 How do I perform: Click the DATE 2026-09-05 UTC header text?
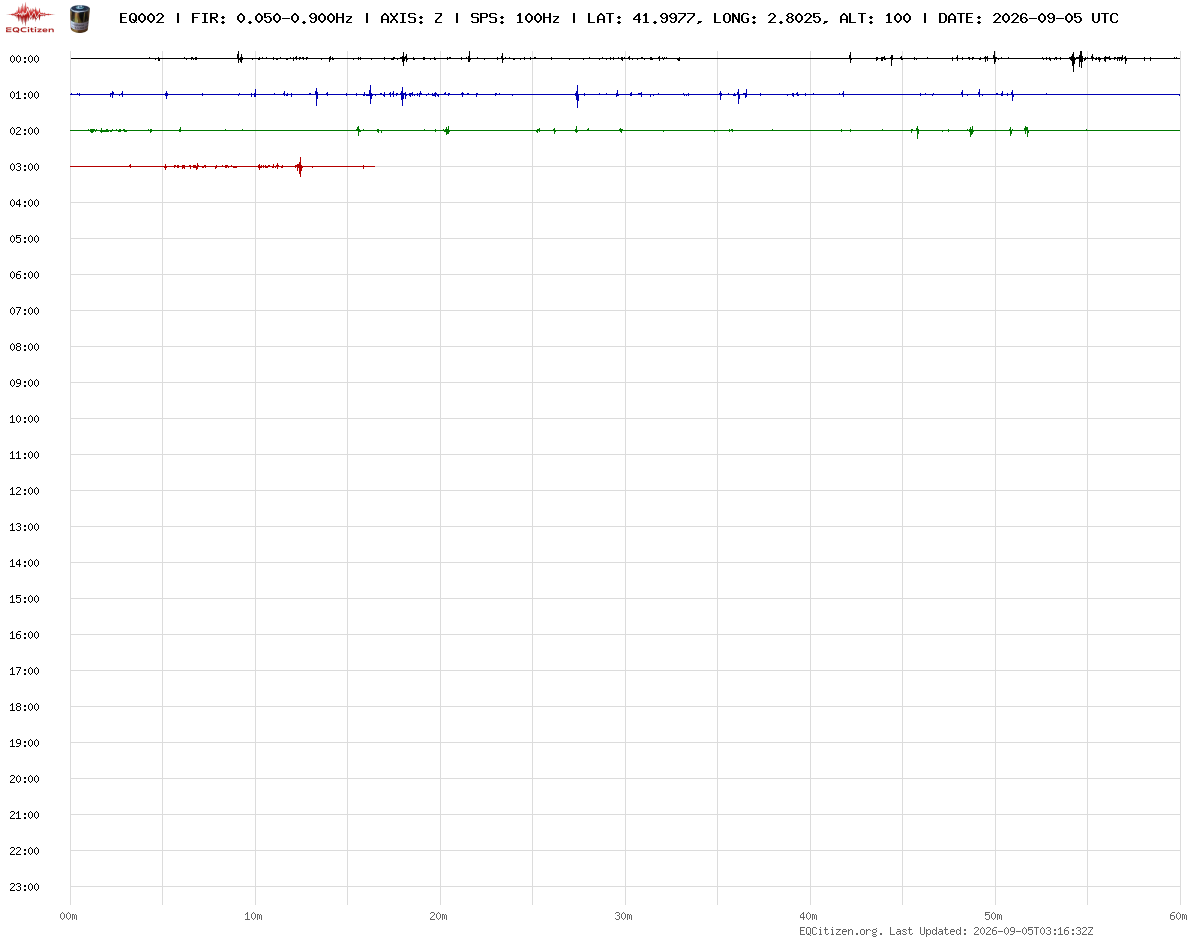(1028, 18)
